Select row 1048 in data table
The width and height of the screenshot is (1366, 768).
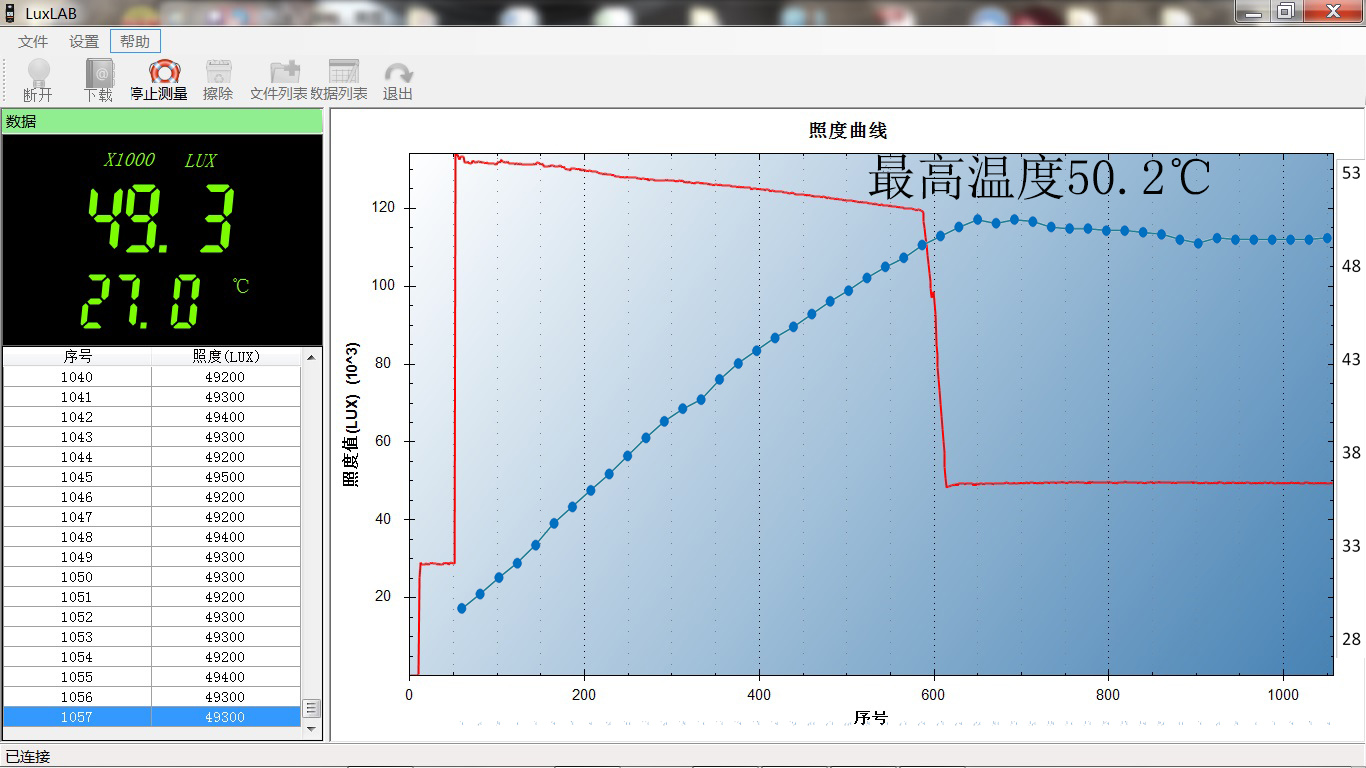click(152, 537)
